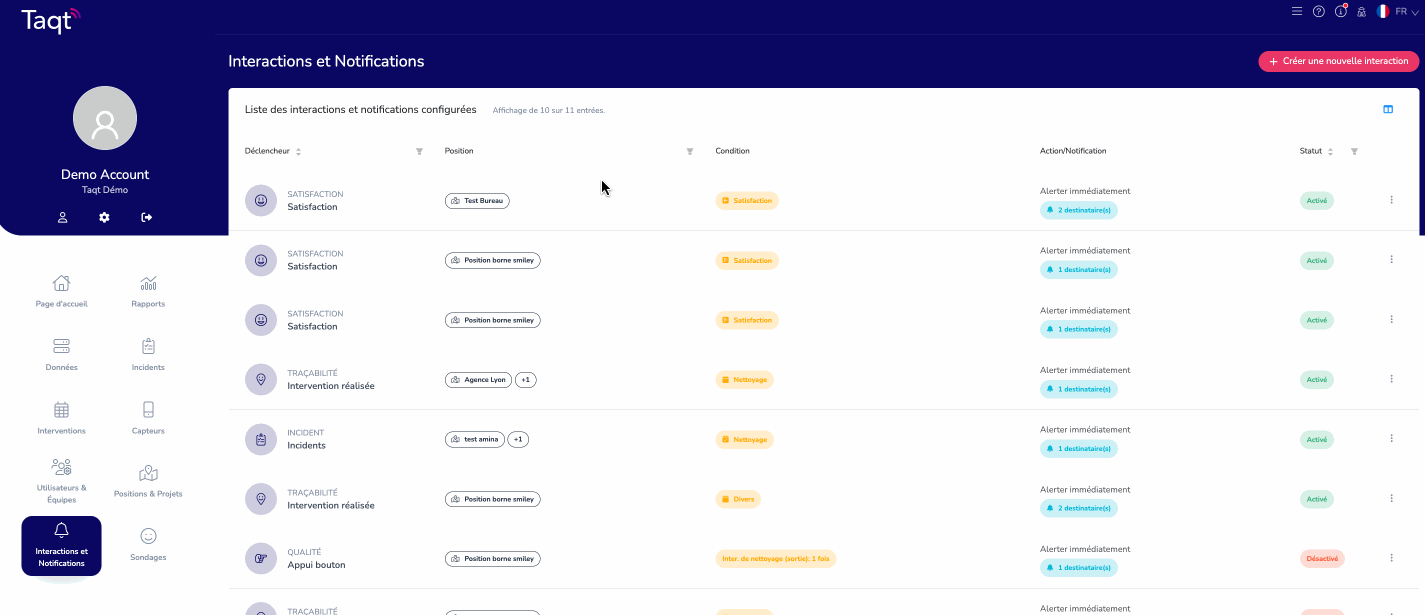The height and width of the screenshot is (615, 1425).
Task: Click the 1 destinataire(s) badge in Agence Lyon row
Action: (x=1078, y=389)
